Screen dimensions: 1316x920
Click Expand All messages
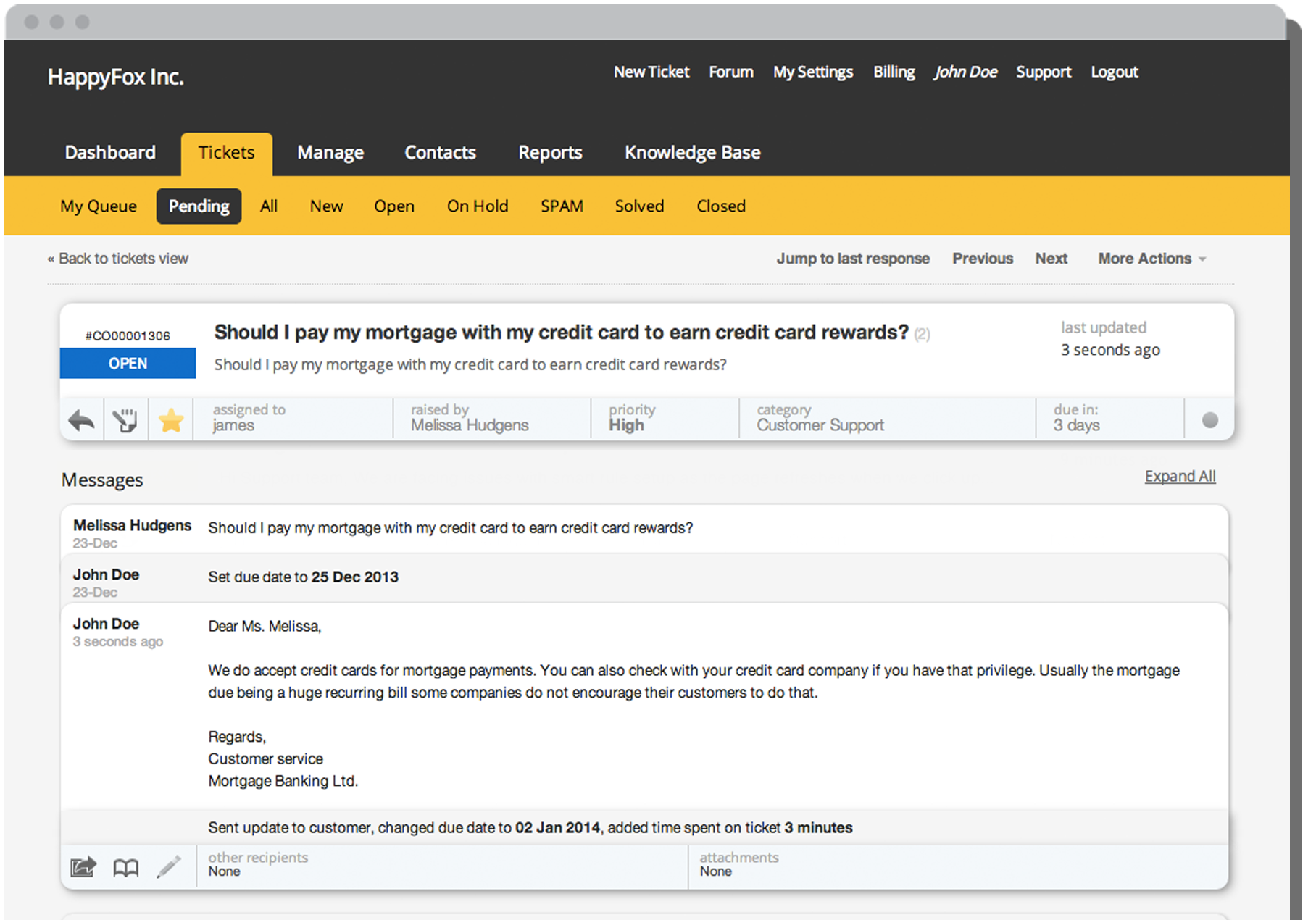1180,477
